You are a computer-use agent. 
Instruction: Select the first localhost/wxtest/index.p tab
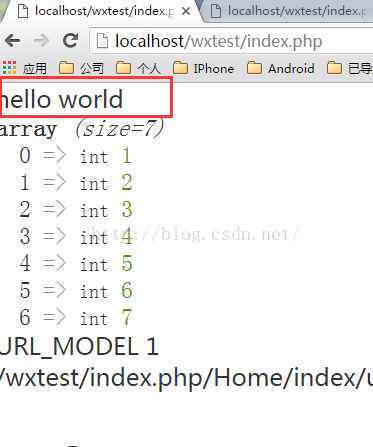pyautogui.click(x=100, y=12)
